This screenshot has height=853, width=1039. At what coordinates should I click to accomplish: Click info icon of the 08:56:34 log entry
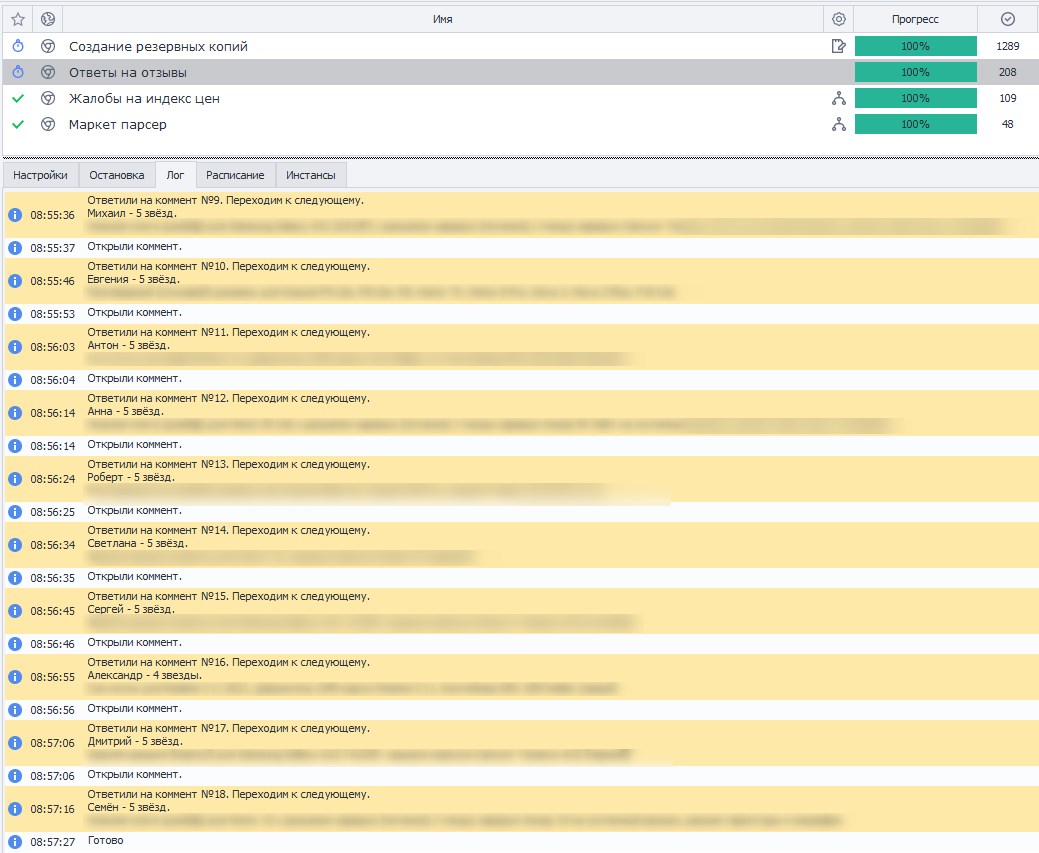(x=15, y=545)
